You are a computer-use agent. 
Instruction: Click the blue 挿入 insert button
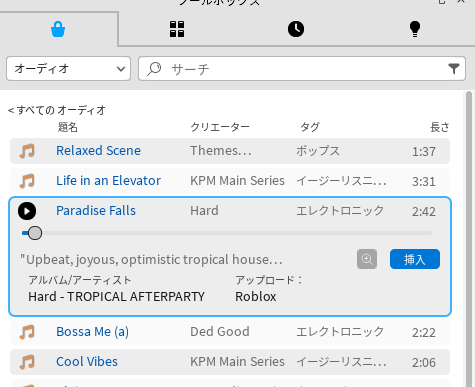coord(415,259)
